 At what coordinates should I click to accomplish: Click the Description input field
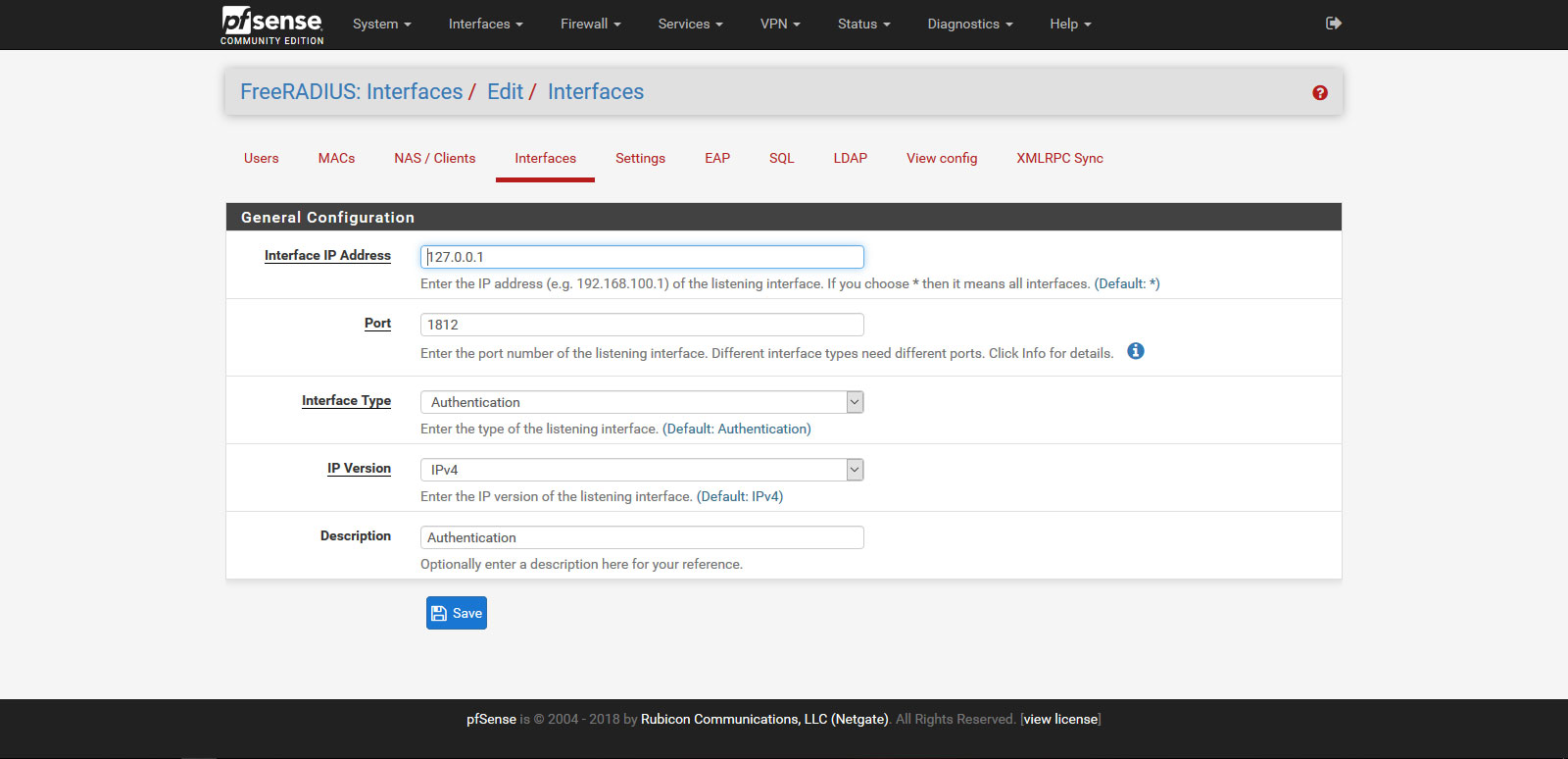(x=642, y=537)
